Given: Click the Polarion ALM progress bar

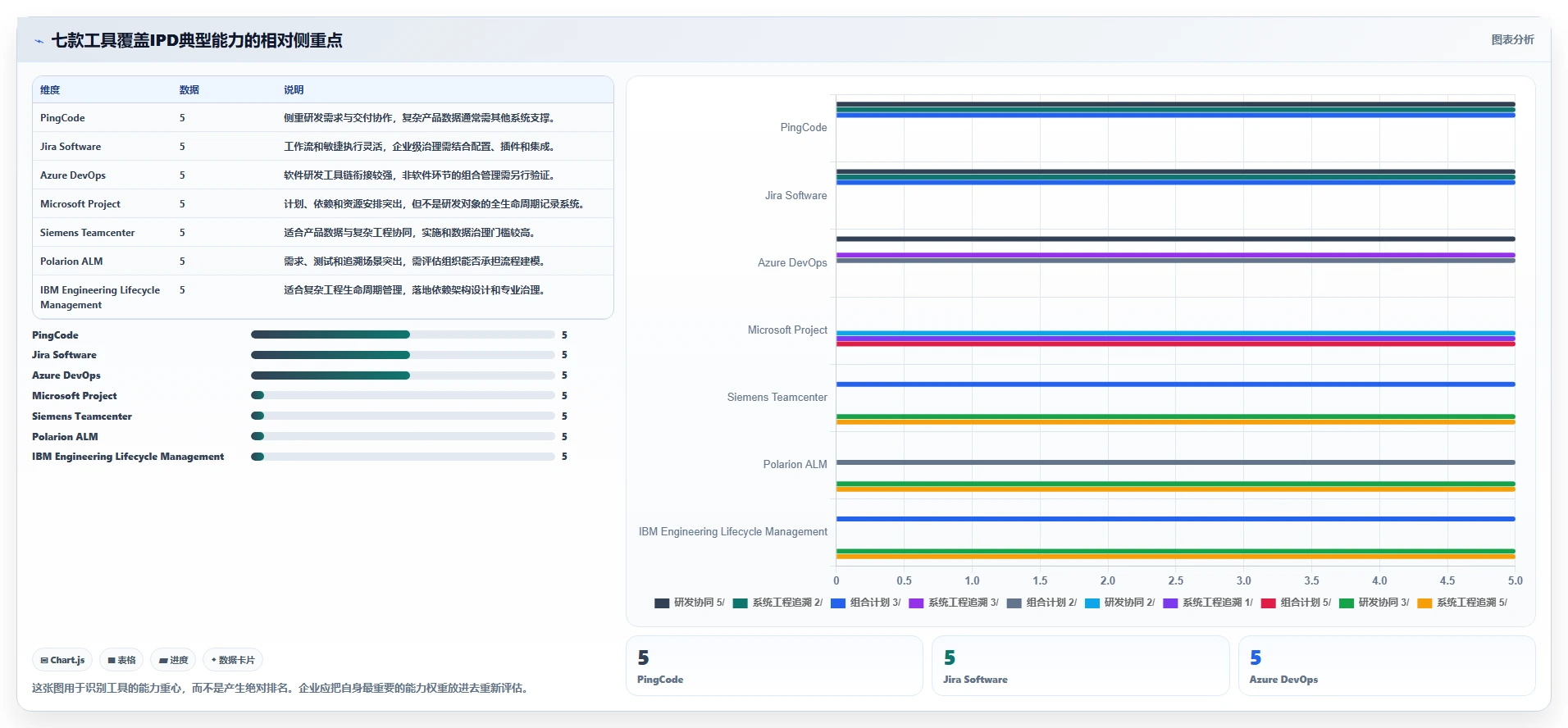Looking at the screenshot, I should 403,436.
